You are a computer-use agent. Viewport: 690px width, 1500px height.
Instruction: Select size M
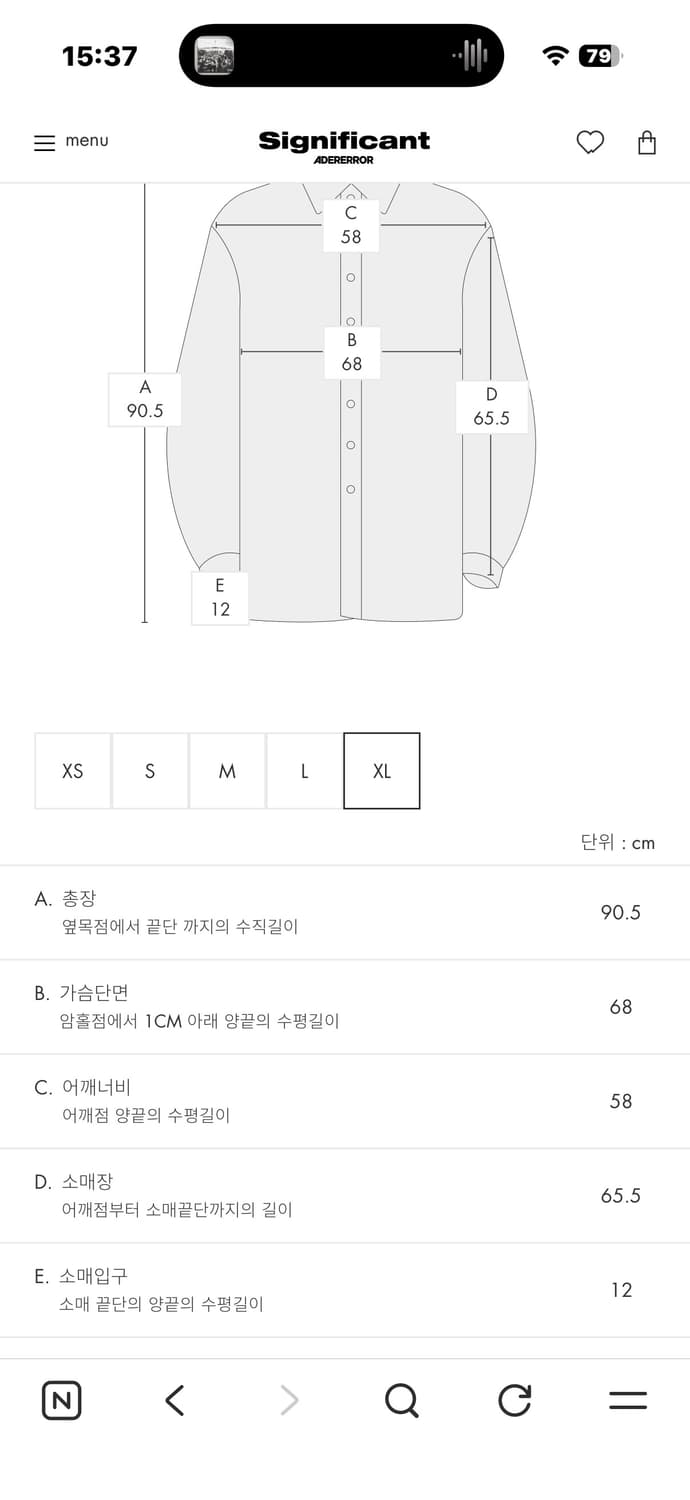[227, 770]
